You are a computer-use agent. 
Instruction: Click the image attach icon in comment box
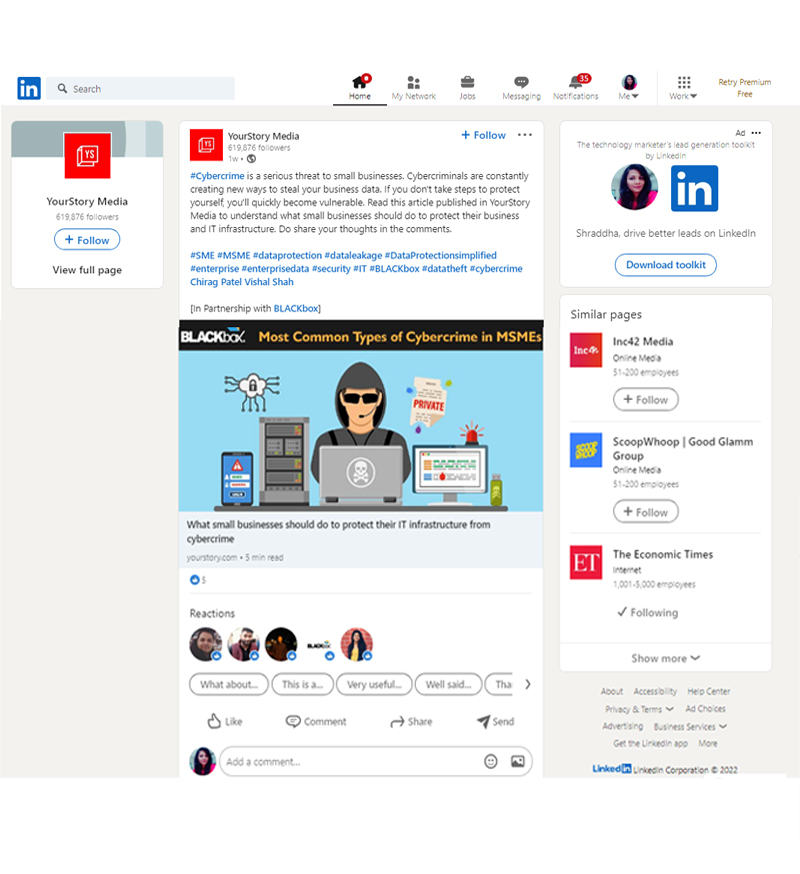point(518,761)
